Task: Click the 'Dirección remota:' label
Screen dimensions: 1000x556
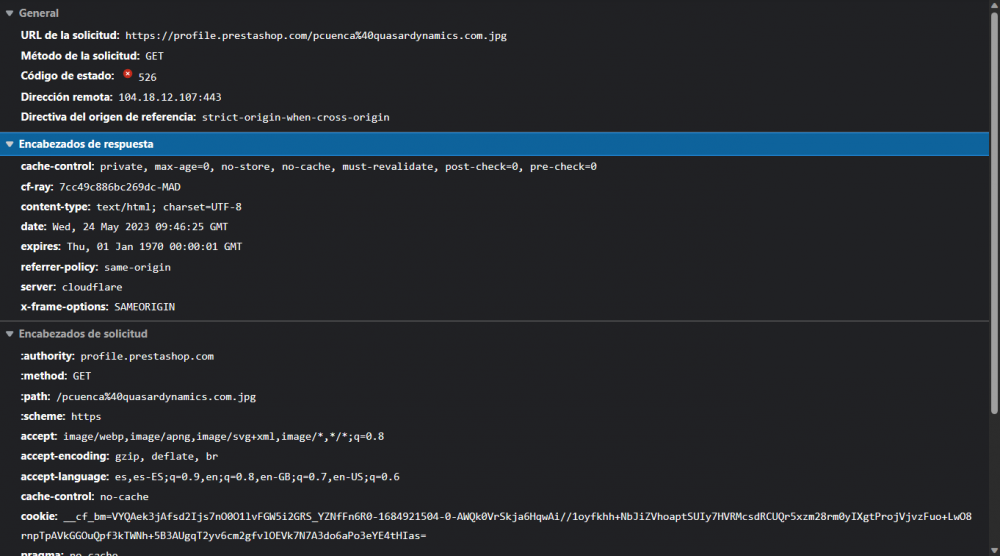Action: pos(66,98)
